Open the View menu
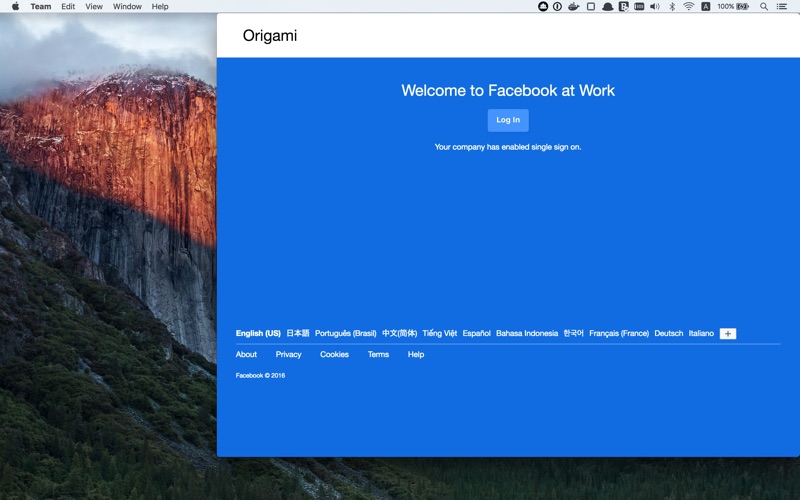The height and width of the screenshot is (500, 800). pyautogui.click(x=94, y=7)
